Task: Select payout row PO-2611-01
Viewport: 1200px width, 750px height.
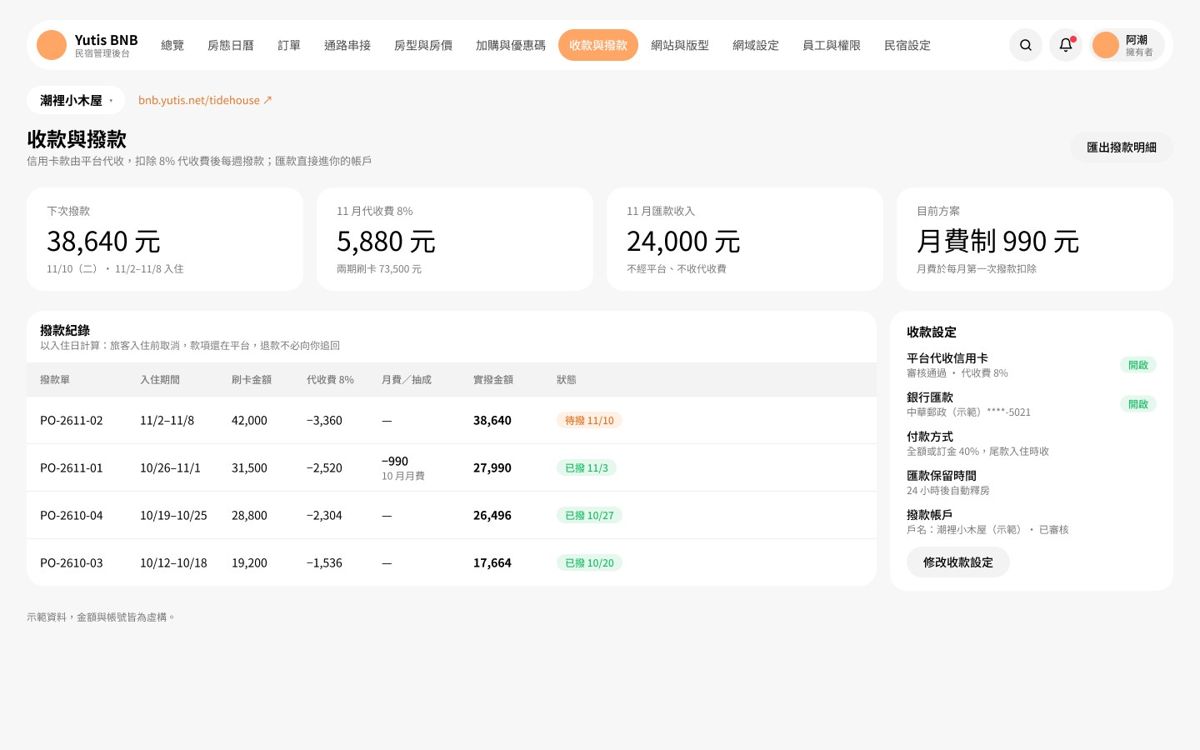Action: 452,467
